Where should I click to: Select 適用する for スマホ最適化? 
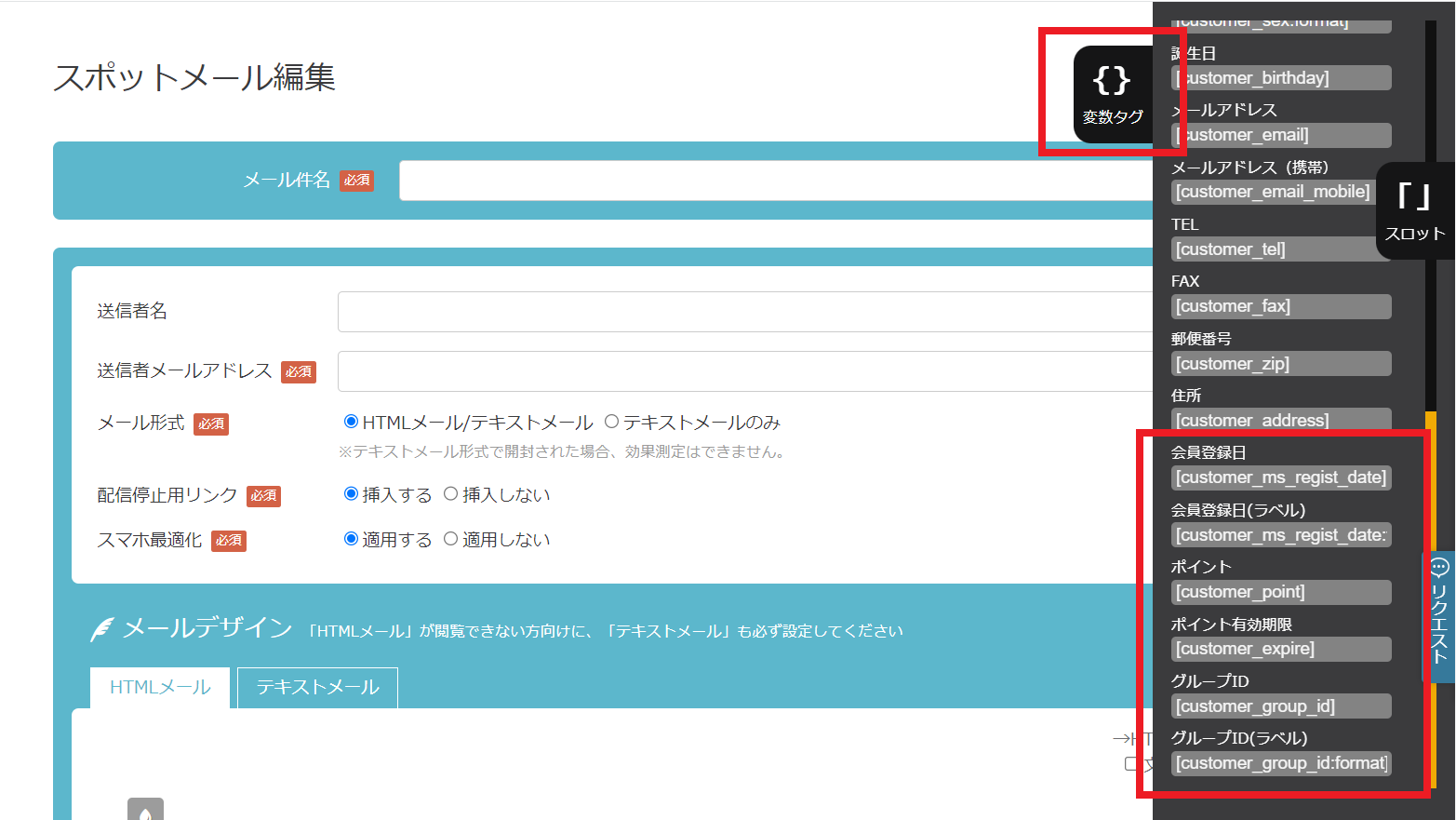[351, 539]
